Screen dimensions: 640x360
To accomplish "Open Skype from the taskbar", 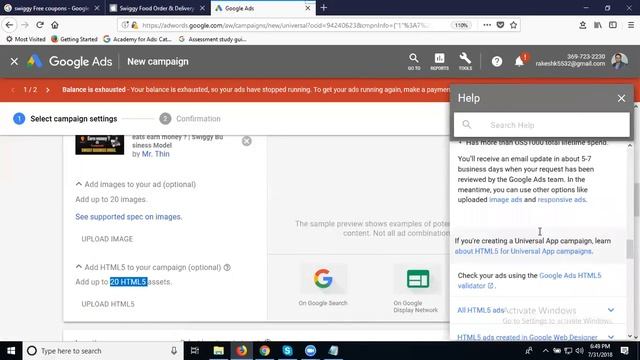I will click(287, 351).
